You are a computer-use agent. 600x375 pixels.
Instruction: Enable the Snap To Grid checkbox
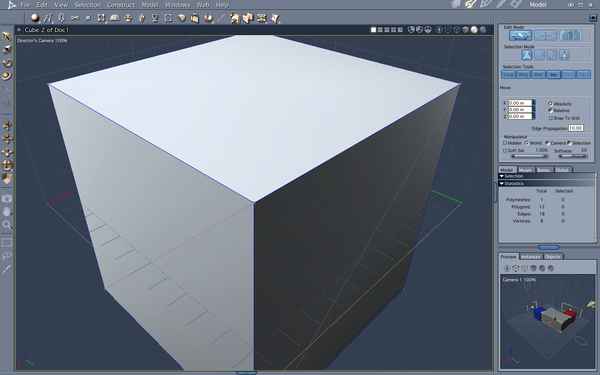pyautogui.click(x=551, y=118)
